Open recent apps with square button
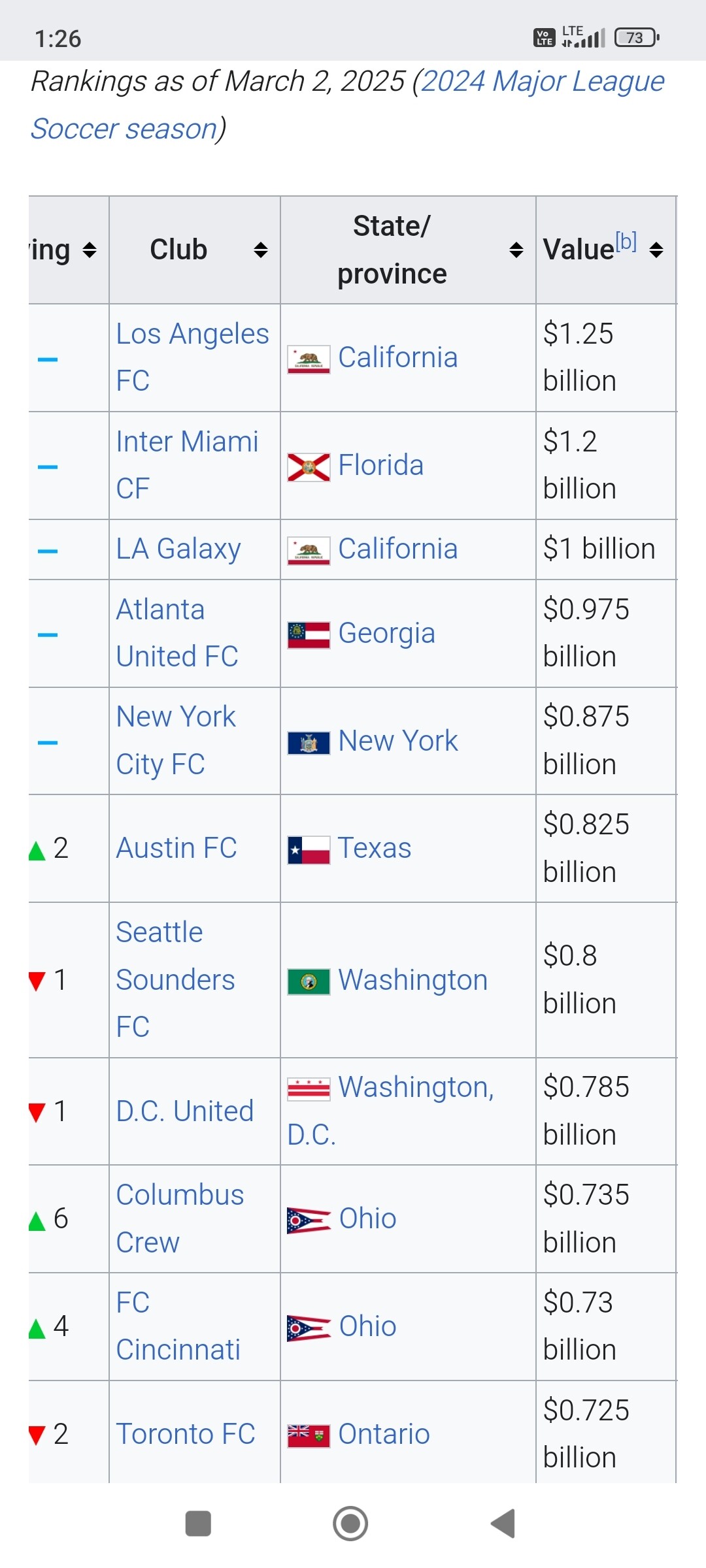This screenshot has height=1568, width=706. (x=198, y=1524)
